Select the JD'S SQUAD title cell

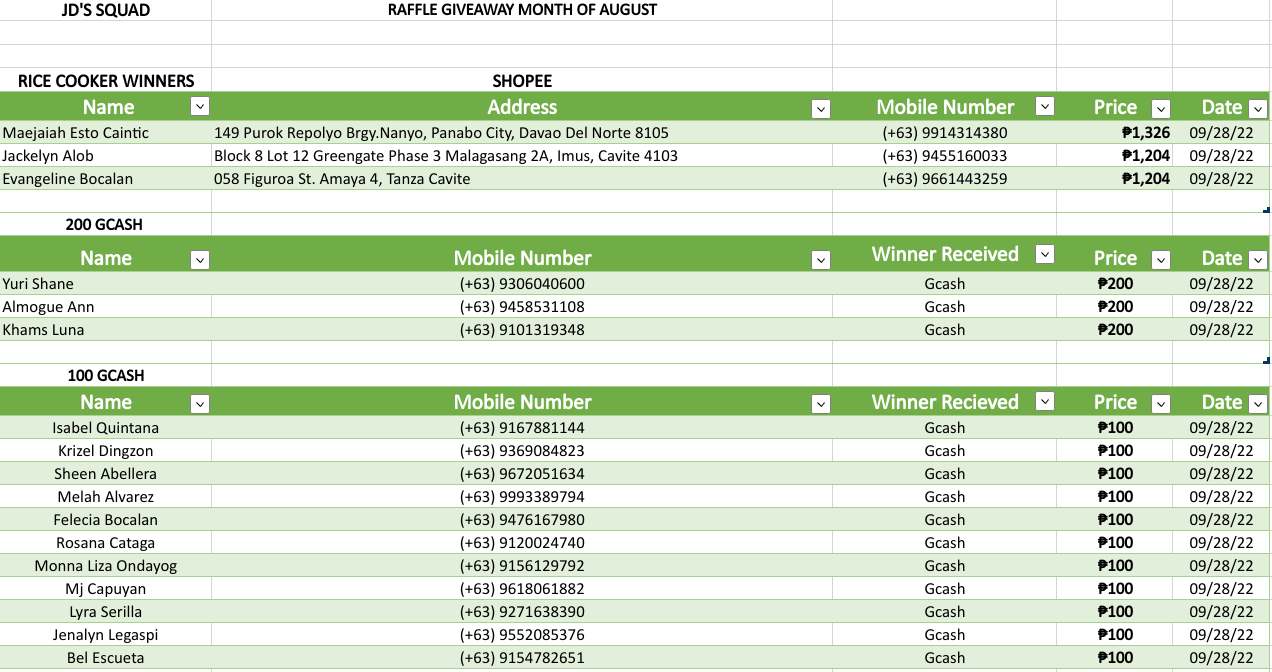(106, 10)
